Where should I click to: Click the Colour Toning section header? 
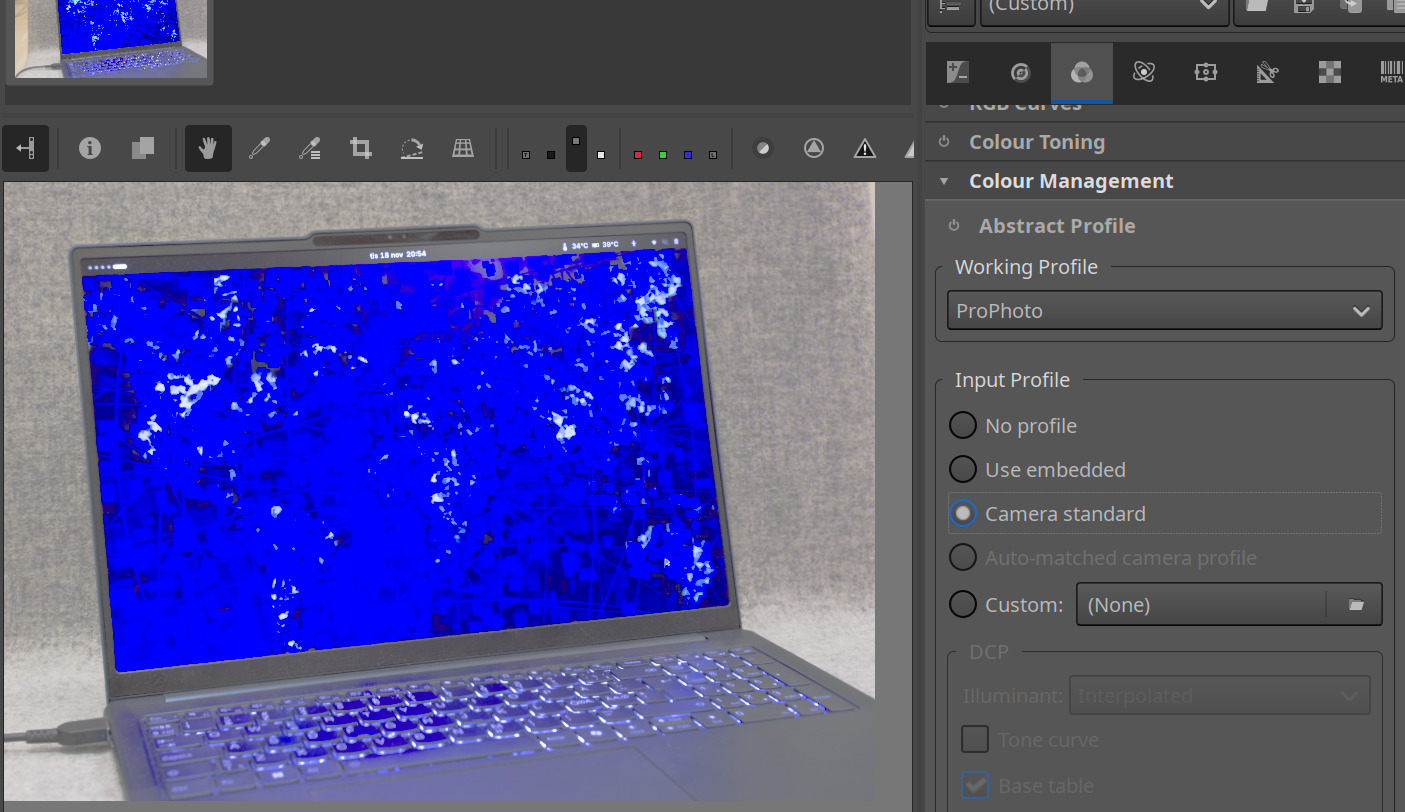coord(1036,142)
